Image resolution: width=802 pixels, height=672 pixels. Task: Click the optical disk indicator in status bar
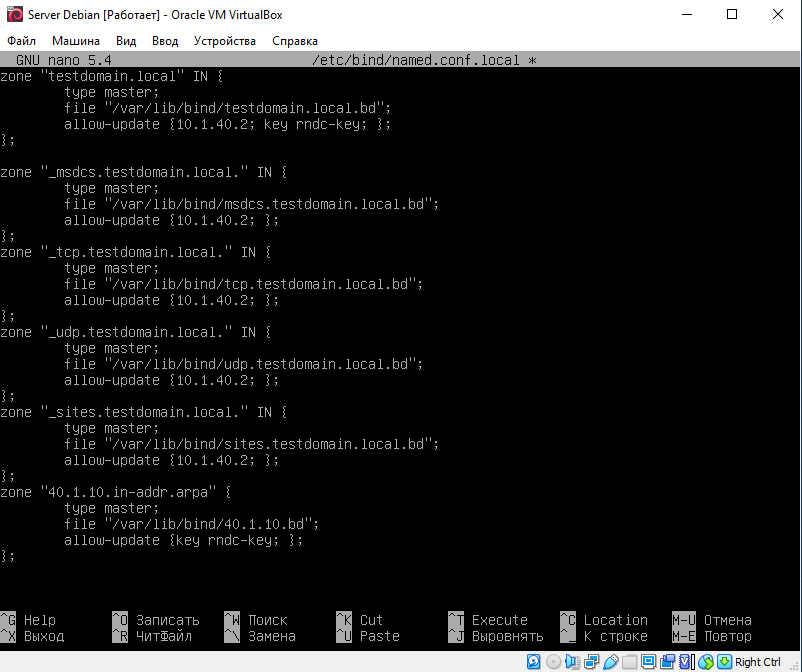tap(553, 662)
